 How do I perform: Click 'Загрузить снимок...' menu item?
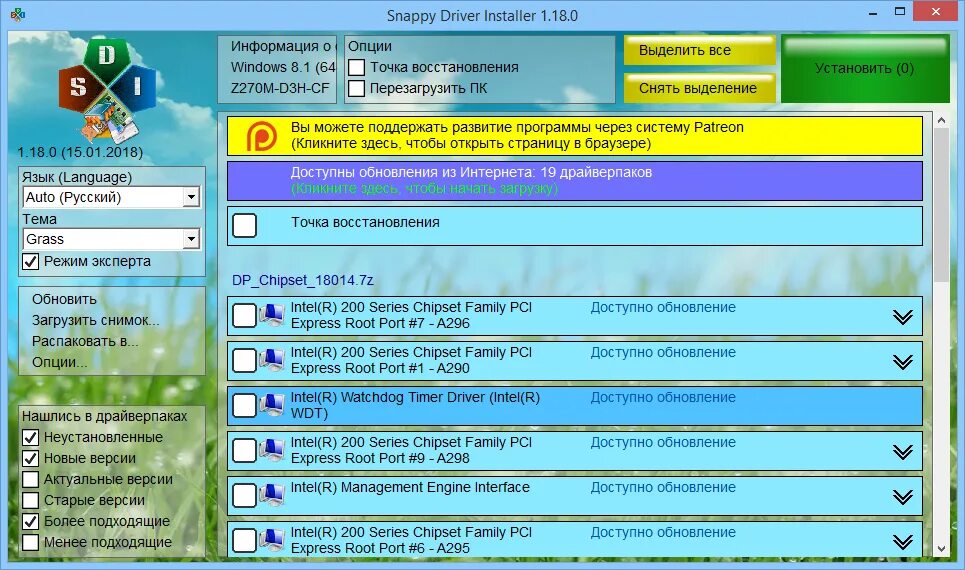point(95,320)
